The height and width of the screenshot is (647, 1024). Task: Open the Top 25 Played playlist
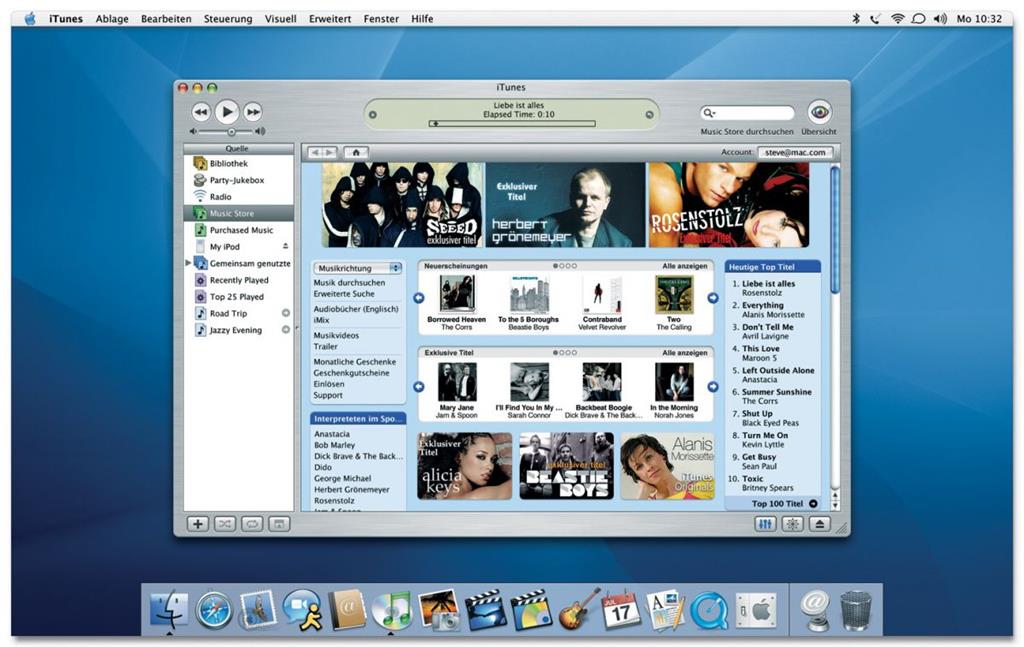238,296
